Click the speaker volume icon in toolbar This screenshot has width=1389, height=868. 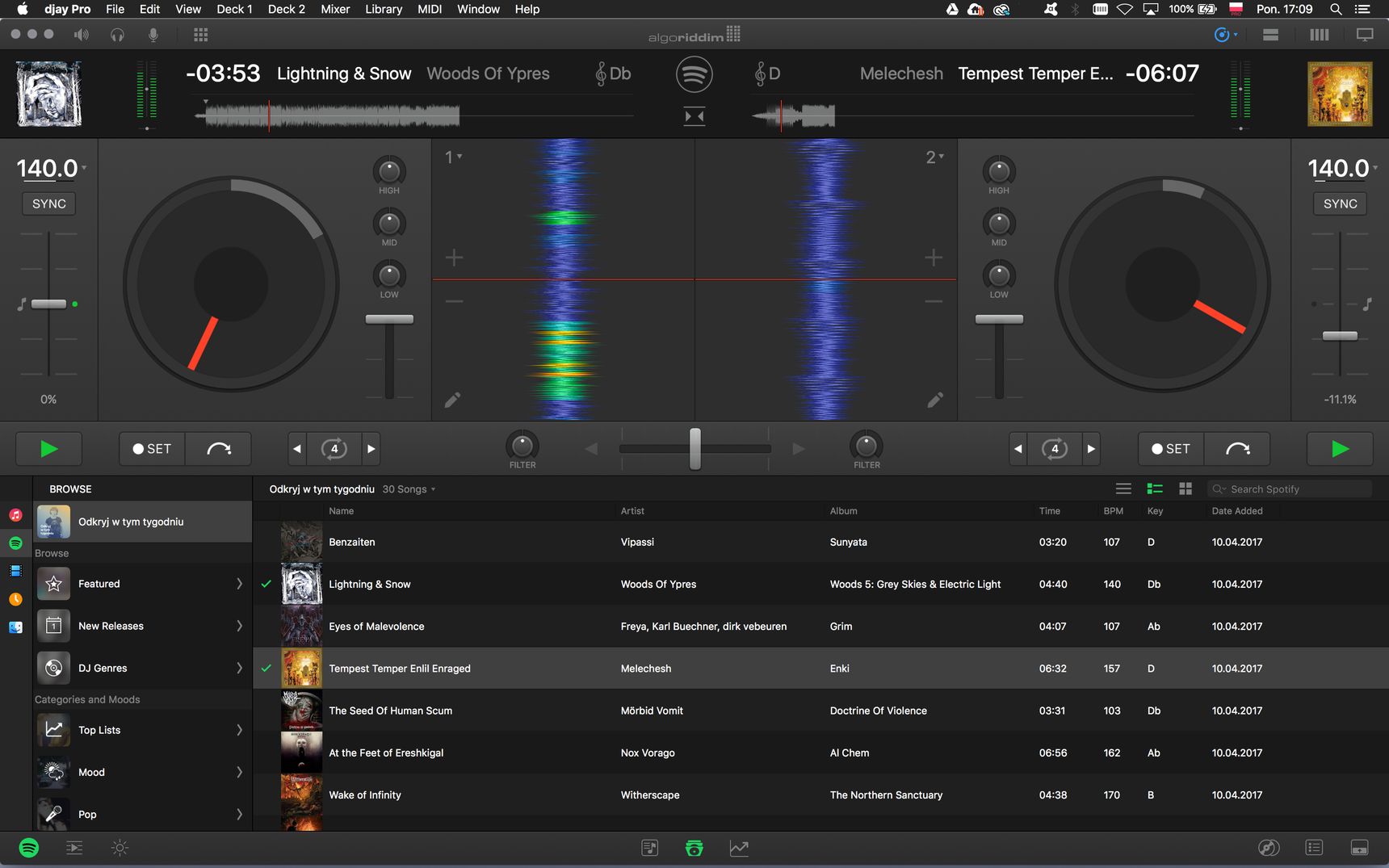click(x=82, y=35)
